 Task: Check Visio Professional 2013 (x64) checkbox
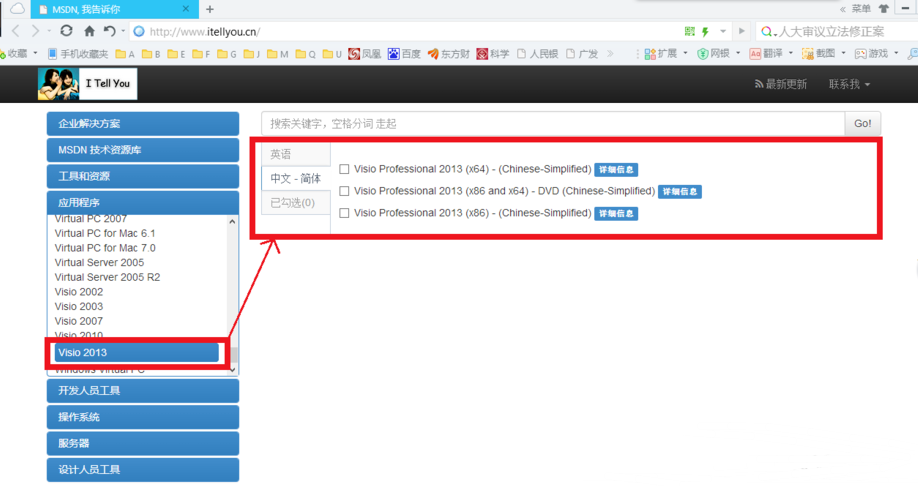(x=344, y=170)
